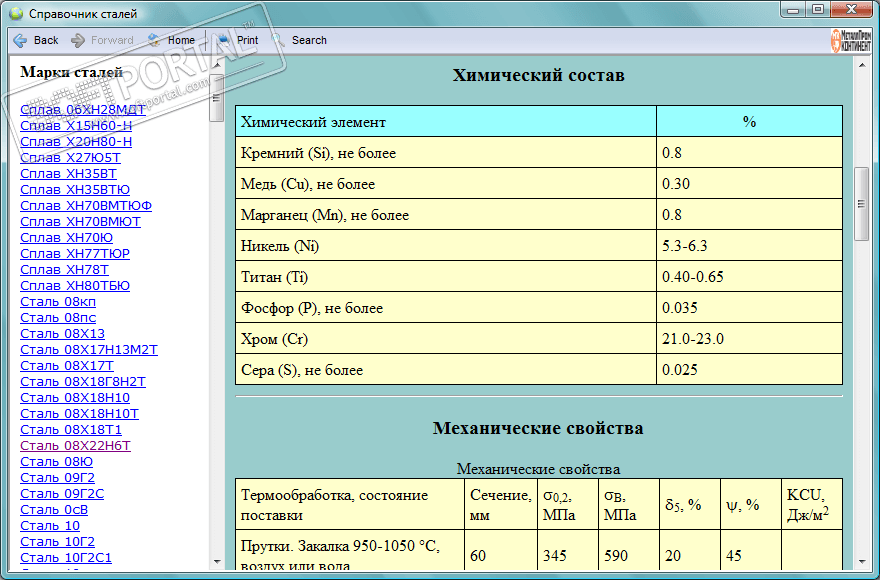The height and width of the screenshot is (580, 880).
Task: Open link Сплав Х27Ю5Т
Action: point(71,157)
